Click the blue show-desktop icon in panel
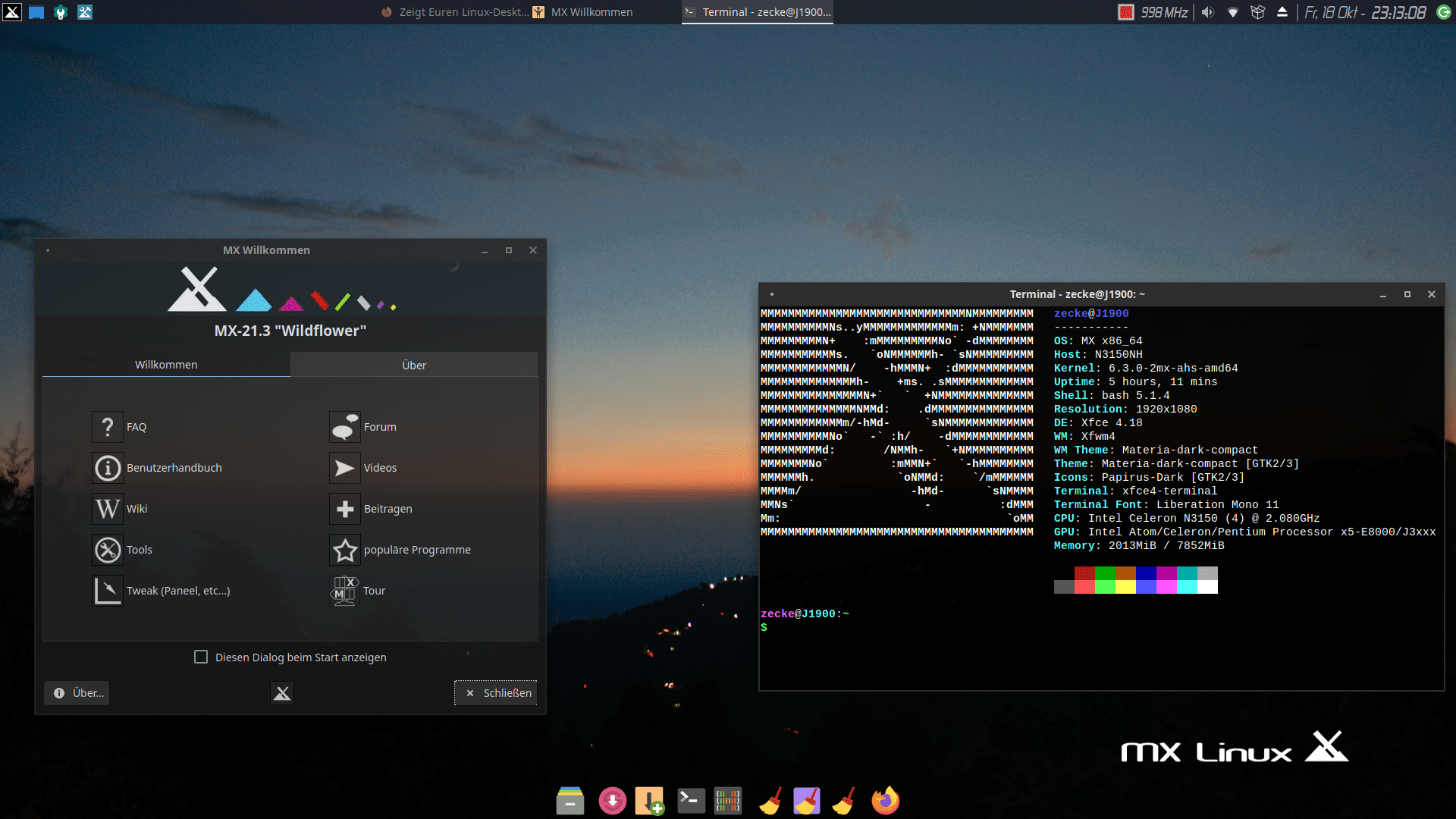The image size is (1456, 819). pos(36,12)
